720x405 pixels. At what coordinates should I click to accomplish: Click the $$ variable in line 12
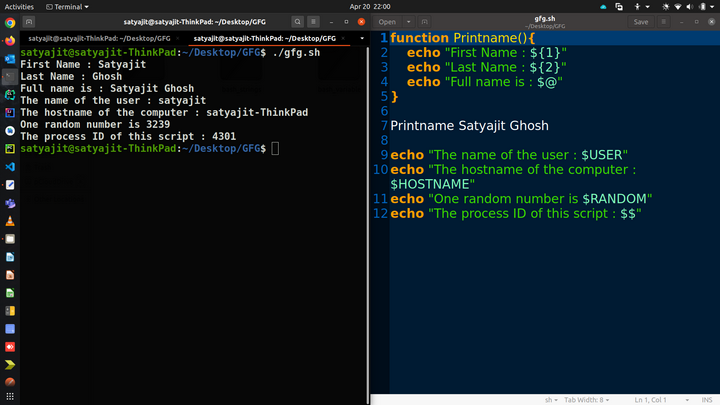[628, 214]
